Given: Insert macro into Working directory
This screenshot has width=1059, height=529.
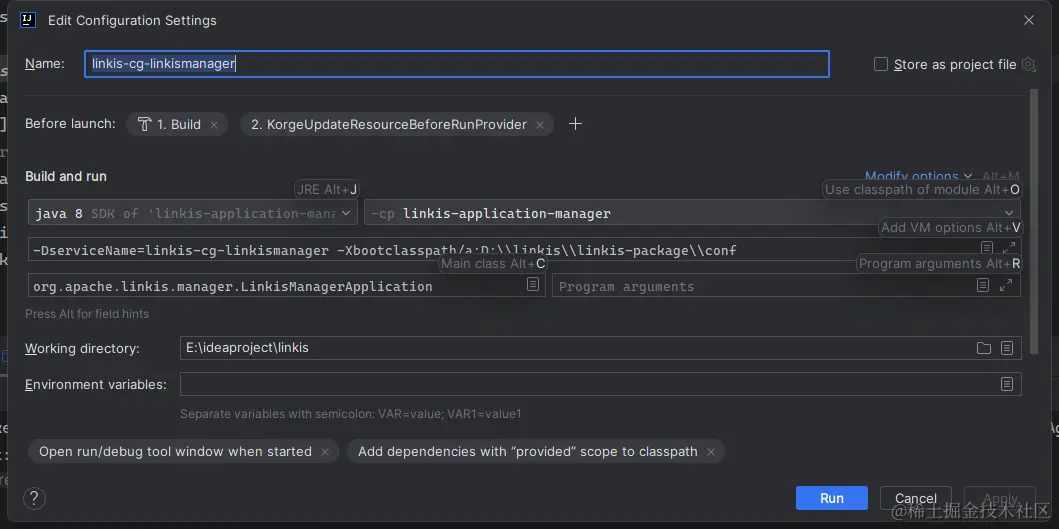Looking at the screenshot, I should click(1007, 348).
